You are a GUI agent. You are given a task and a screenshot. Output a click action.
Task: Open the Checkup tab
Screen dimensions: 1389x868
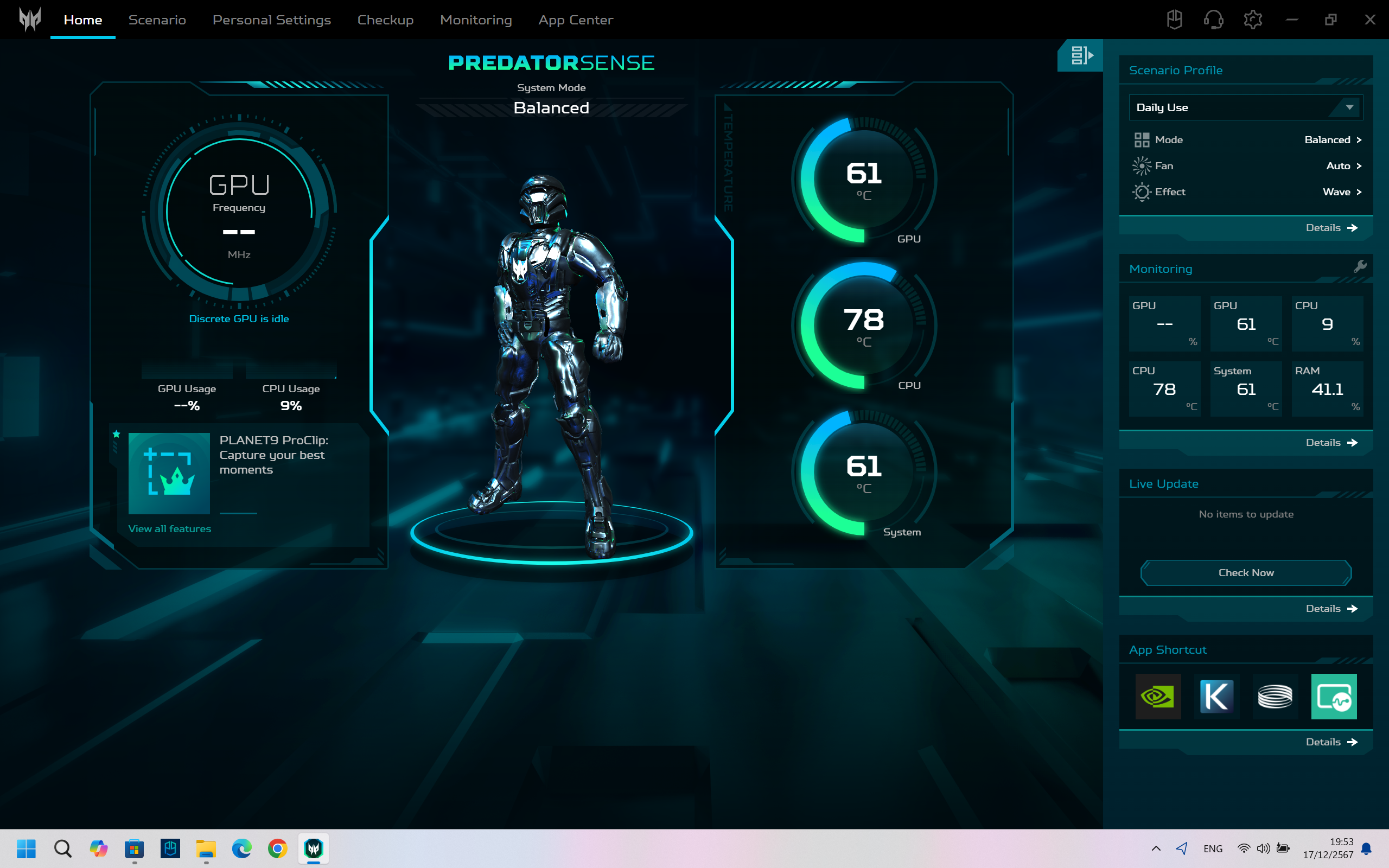tap(385, 20)
